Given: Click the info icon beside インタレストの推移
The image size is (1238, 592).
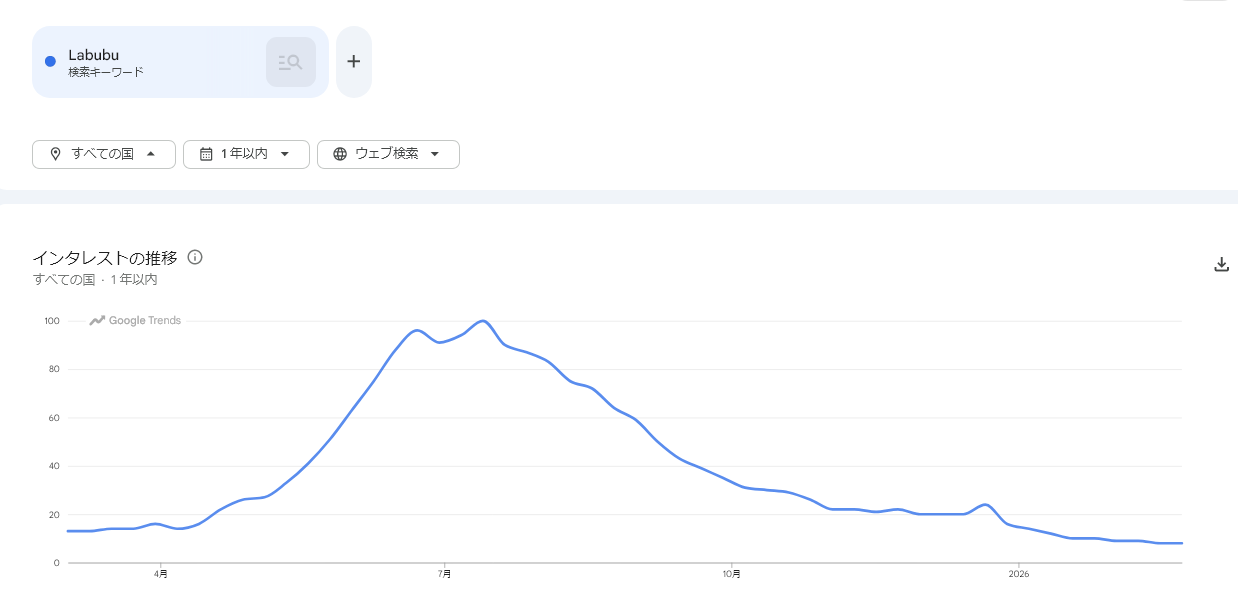Looking at the screenshot, I should pos(195,257).
